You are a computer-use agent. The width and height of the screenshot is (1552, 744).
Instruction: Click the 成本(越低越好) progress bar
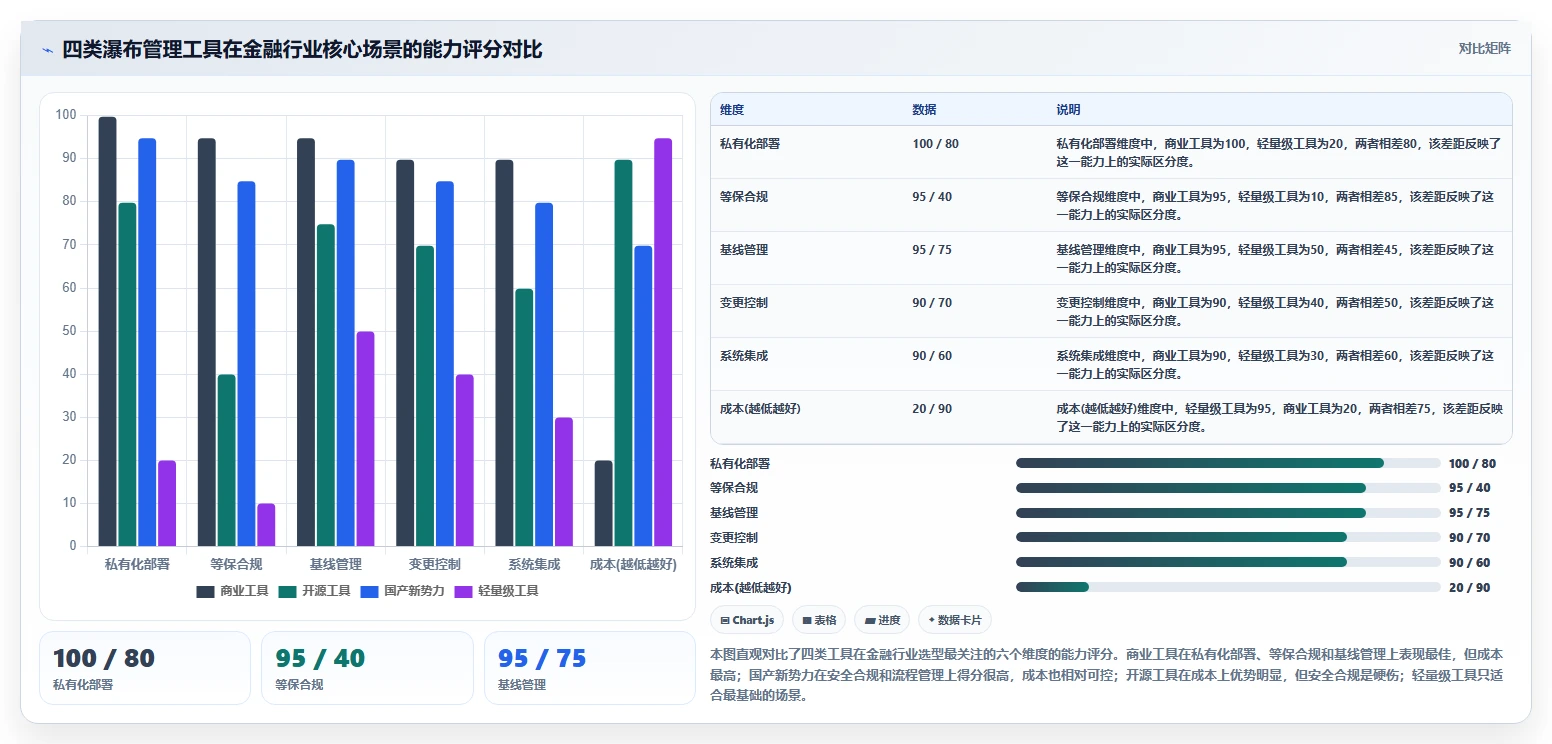coord(1228,587)
